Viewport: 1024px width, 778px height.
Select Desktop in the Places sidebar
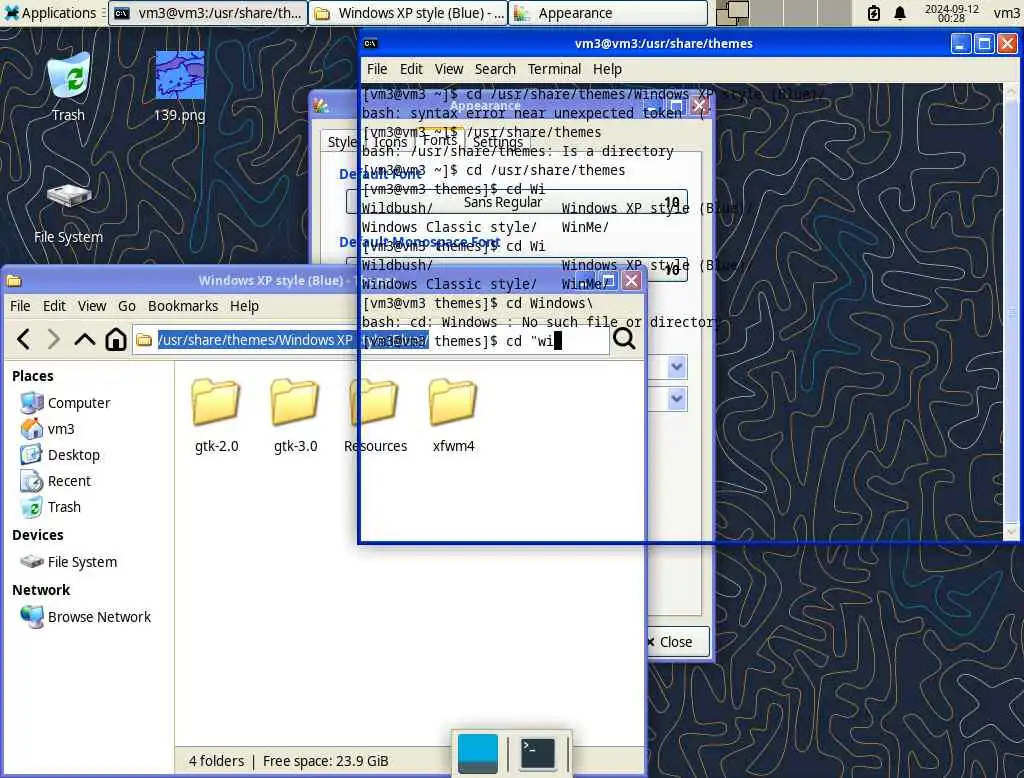[x=60, y=455]
